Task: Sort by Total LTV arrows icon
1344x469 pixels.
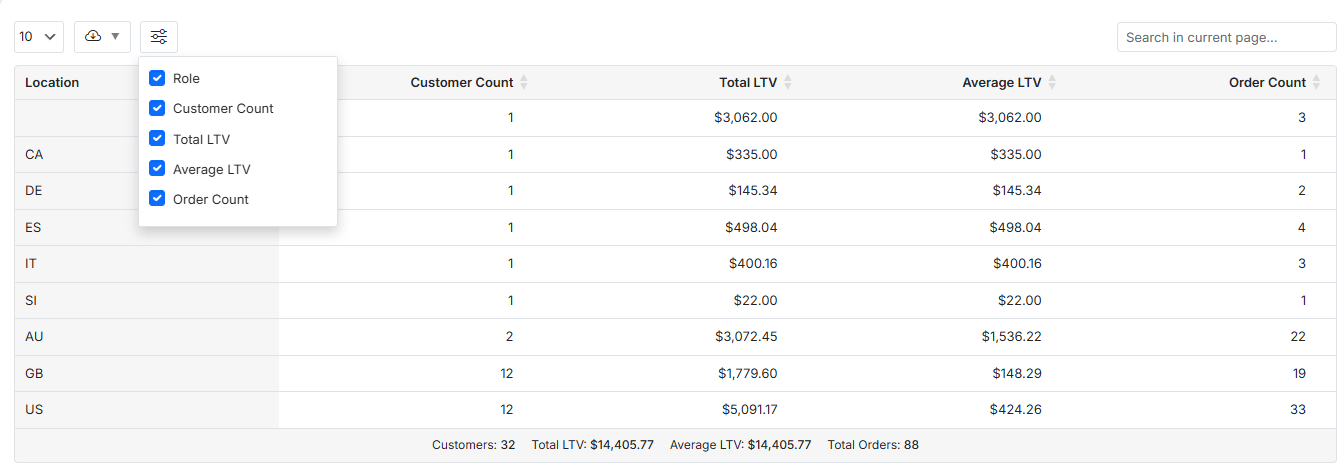Action: [788, 83]
